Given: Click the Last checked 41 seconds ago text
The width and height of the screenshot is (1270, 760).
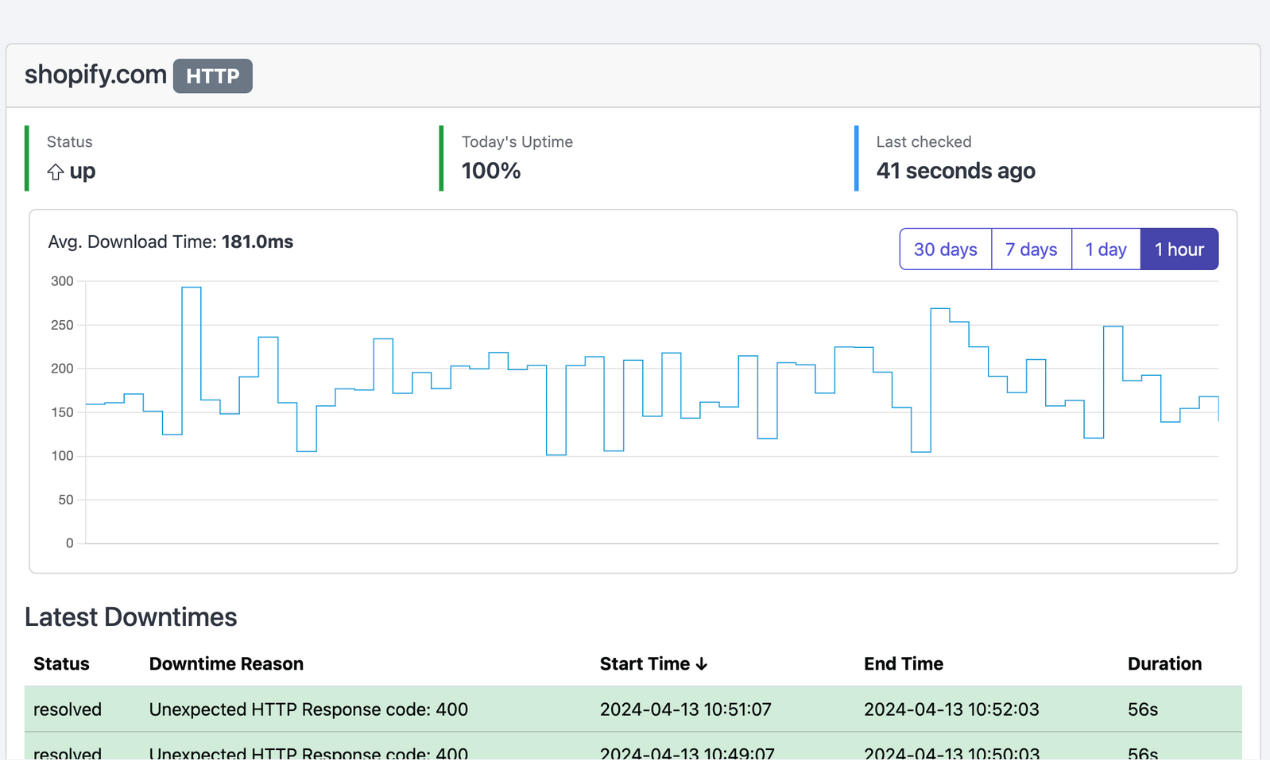Looking at the screenshot, I should (x=955, y=171).
